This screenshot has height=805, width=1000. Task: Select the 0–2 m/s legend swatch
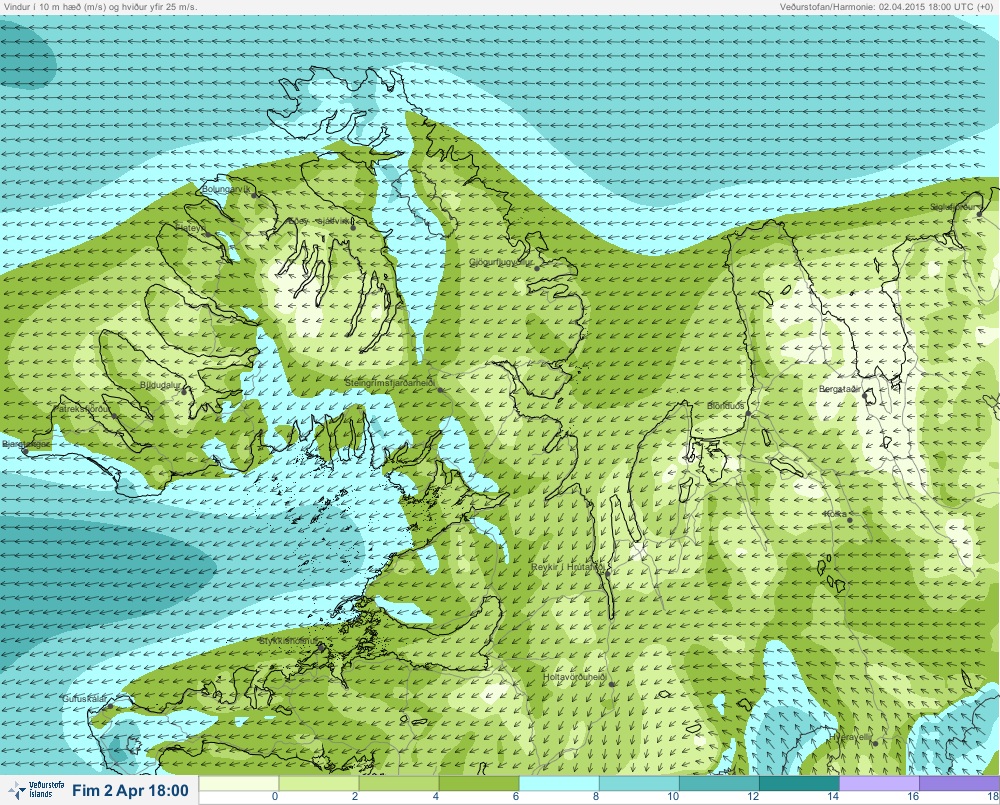(x=319, y=783)
